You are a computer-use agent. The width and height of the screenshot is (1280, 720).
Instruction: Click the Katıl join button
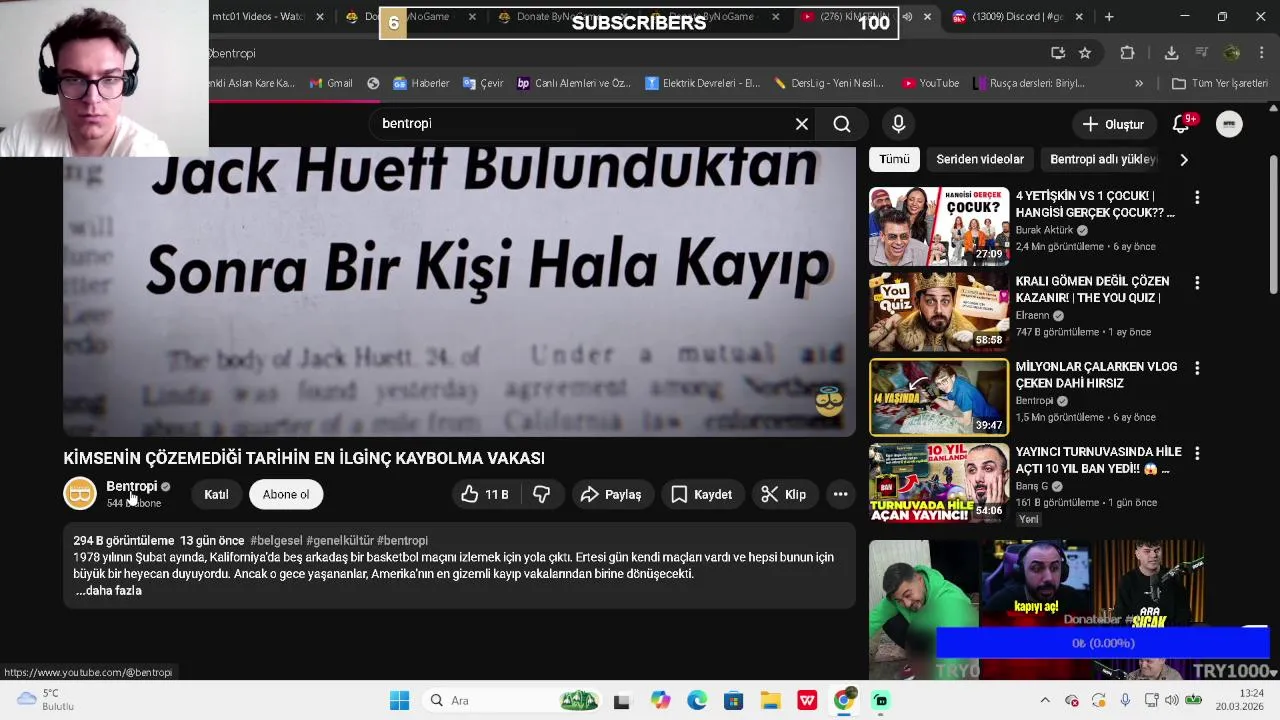pyautogui.click(x=216, y=494)
